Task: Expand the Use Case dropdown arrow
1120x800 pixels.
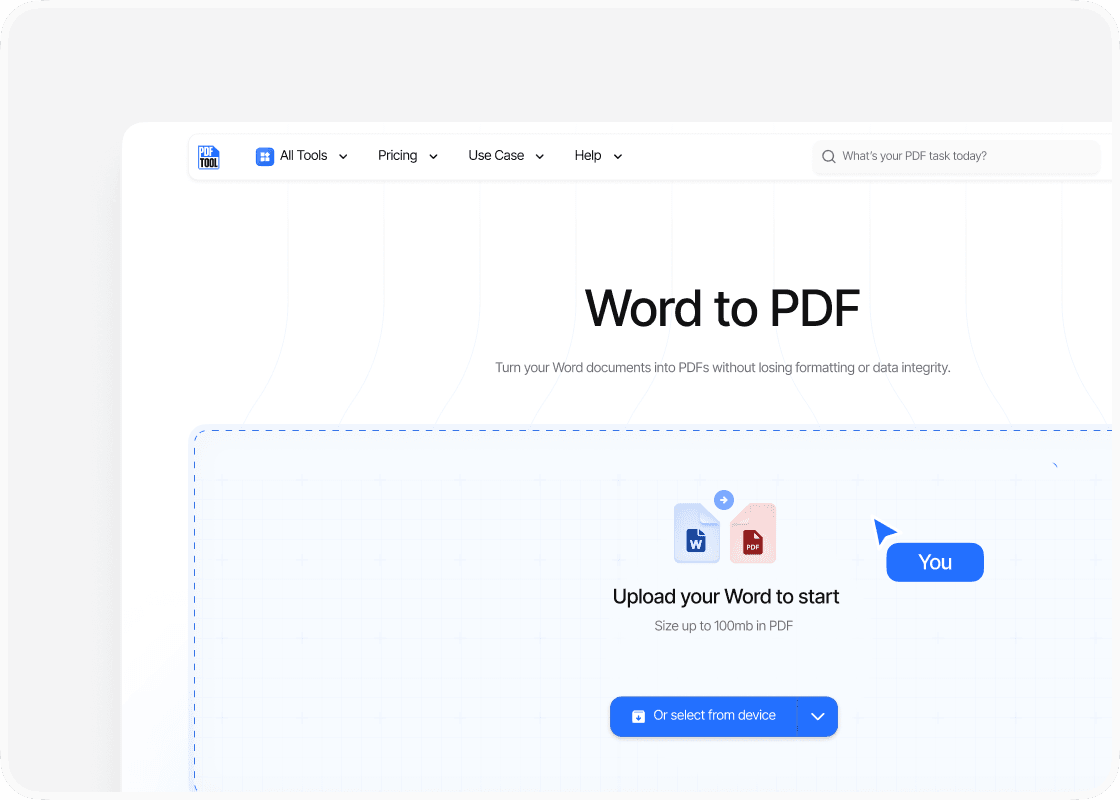Action: pos(540,157)
